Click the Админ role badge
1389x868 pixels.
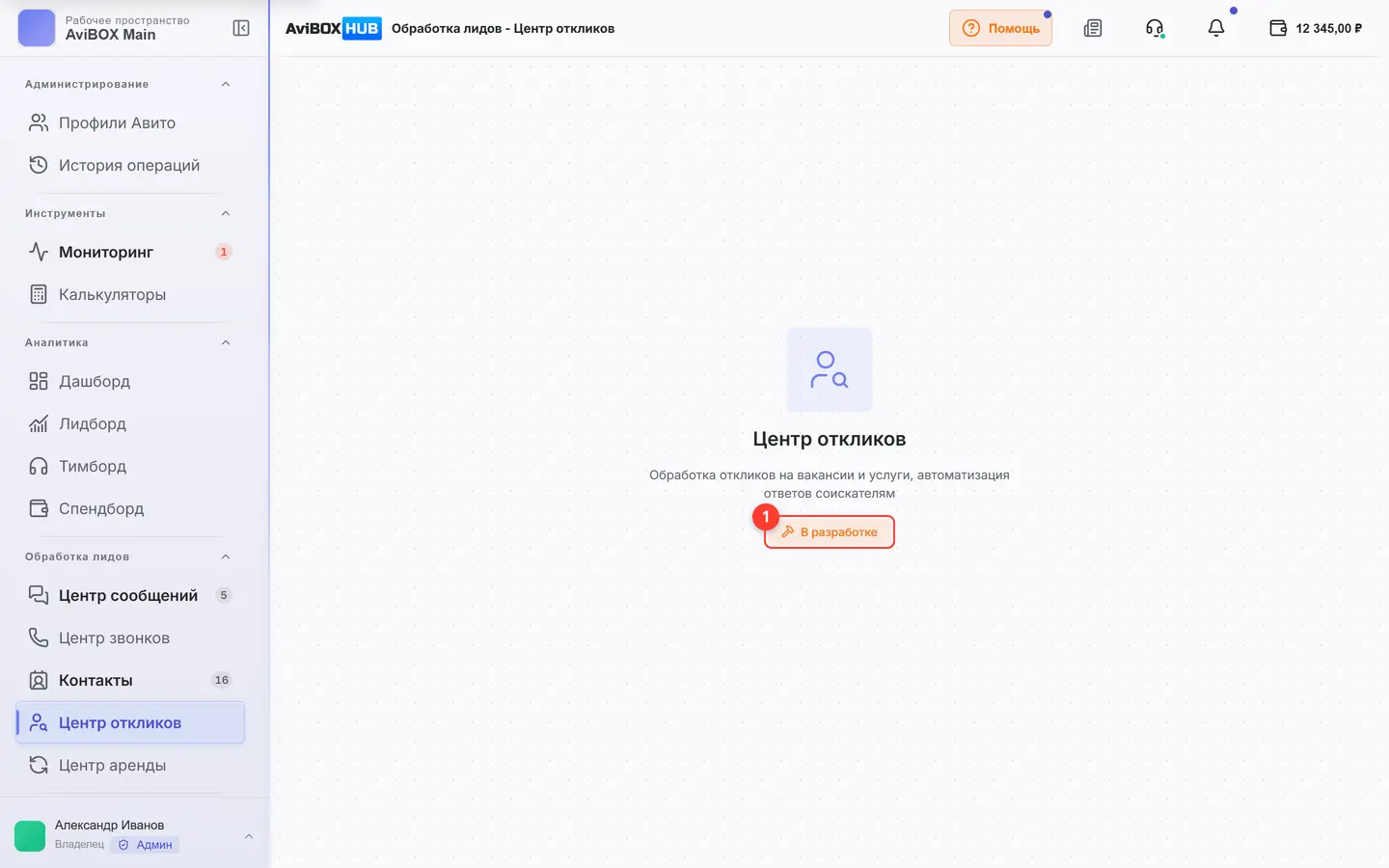[x=146, y=845]
